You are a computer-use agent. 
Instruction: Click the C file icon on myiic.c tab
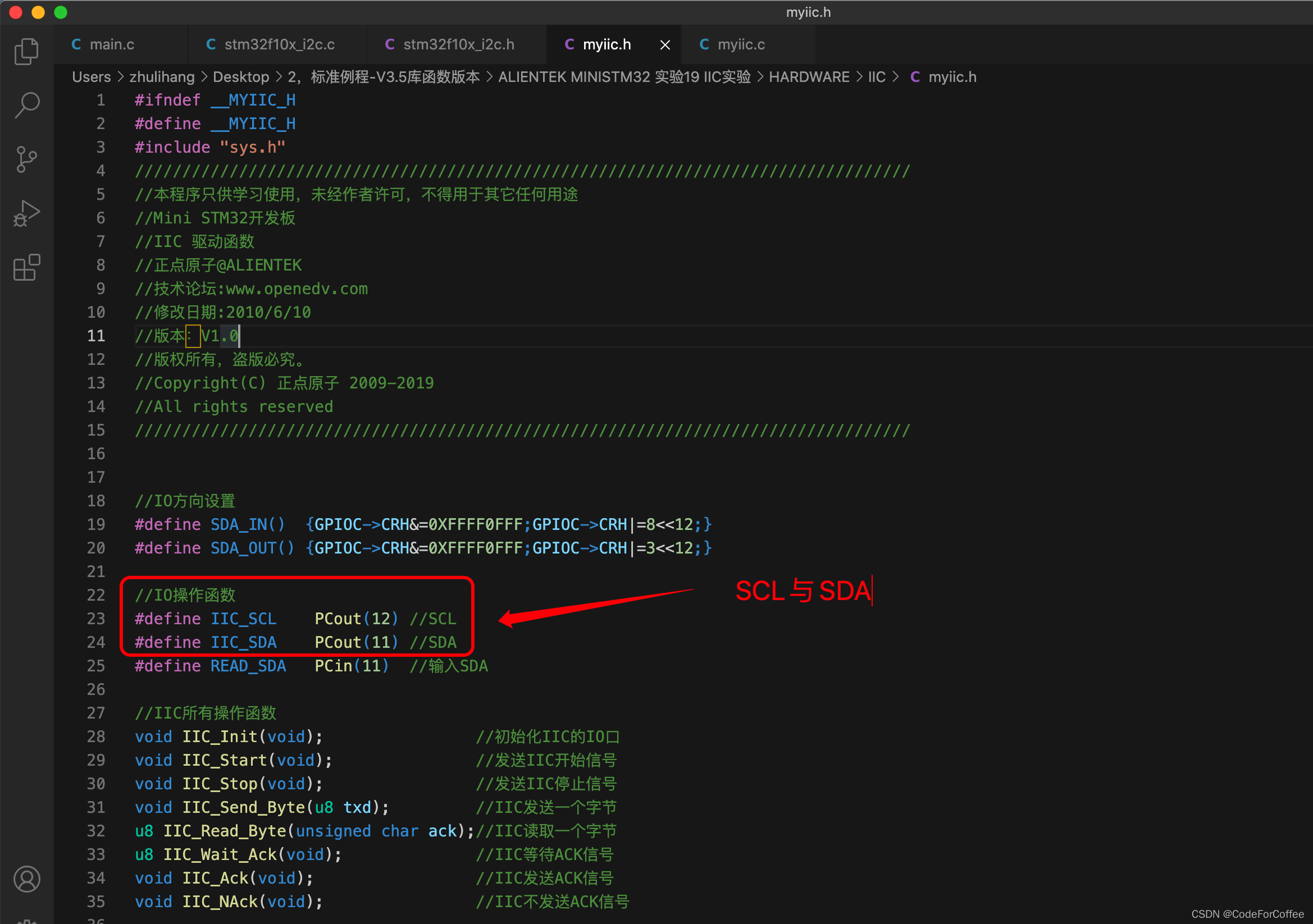click(704, 44)
